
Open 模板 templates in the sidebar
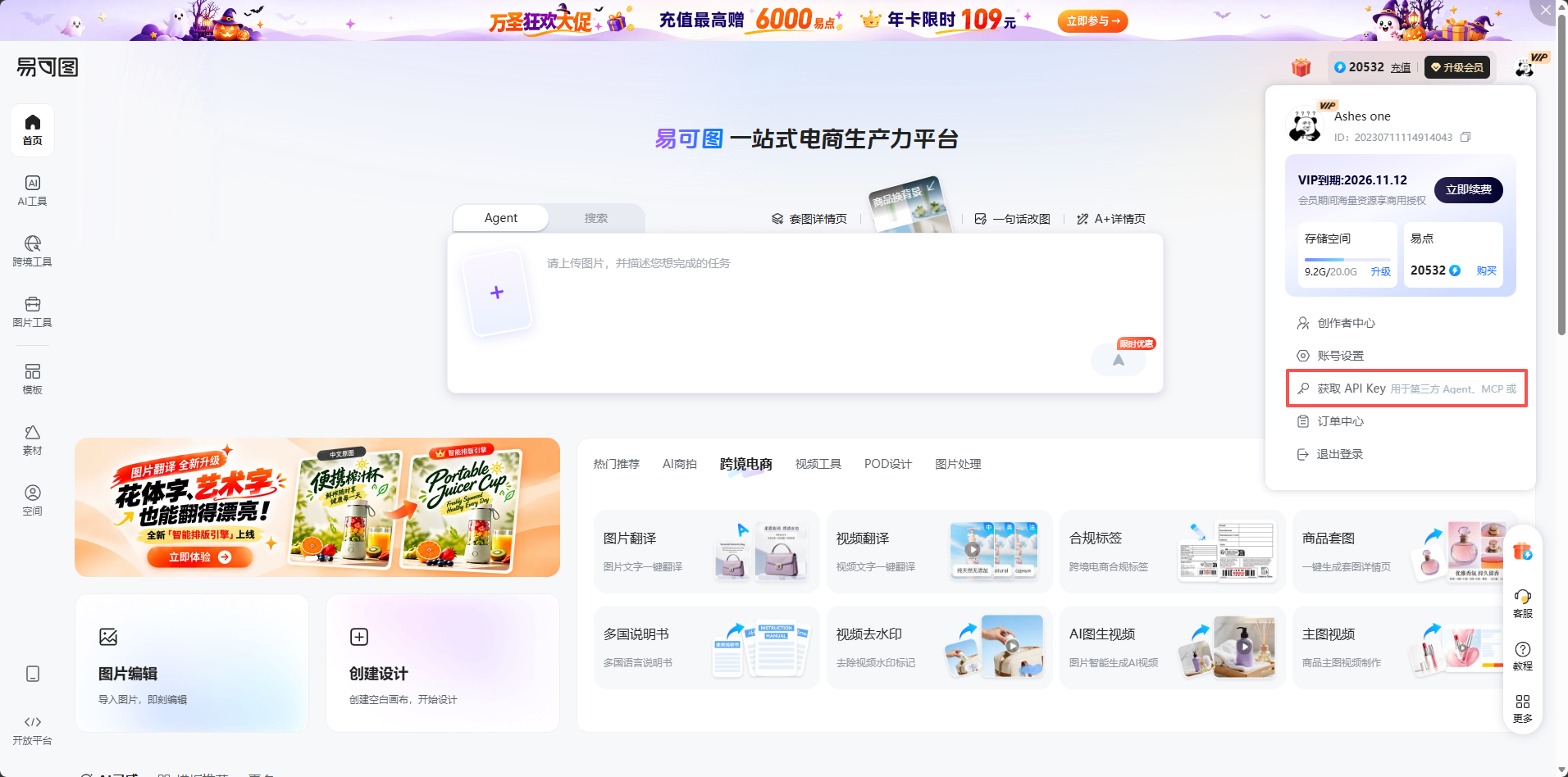pos(32,379)
